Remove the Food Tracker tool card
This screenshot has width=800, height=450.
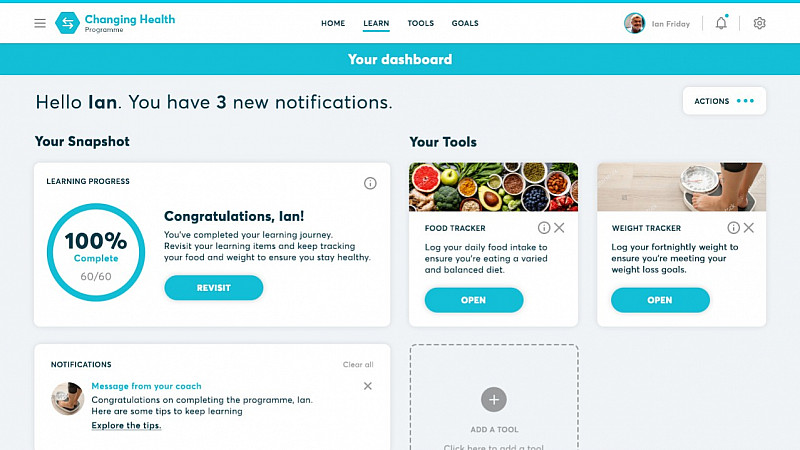tap(560, 228)
